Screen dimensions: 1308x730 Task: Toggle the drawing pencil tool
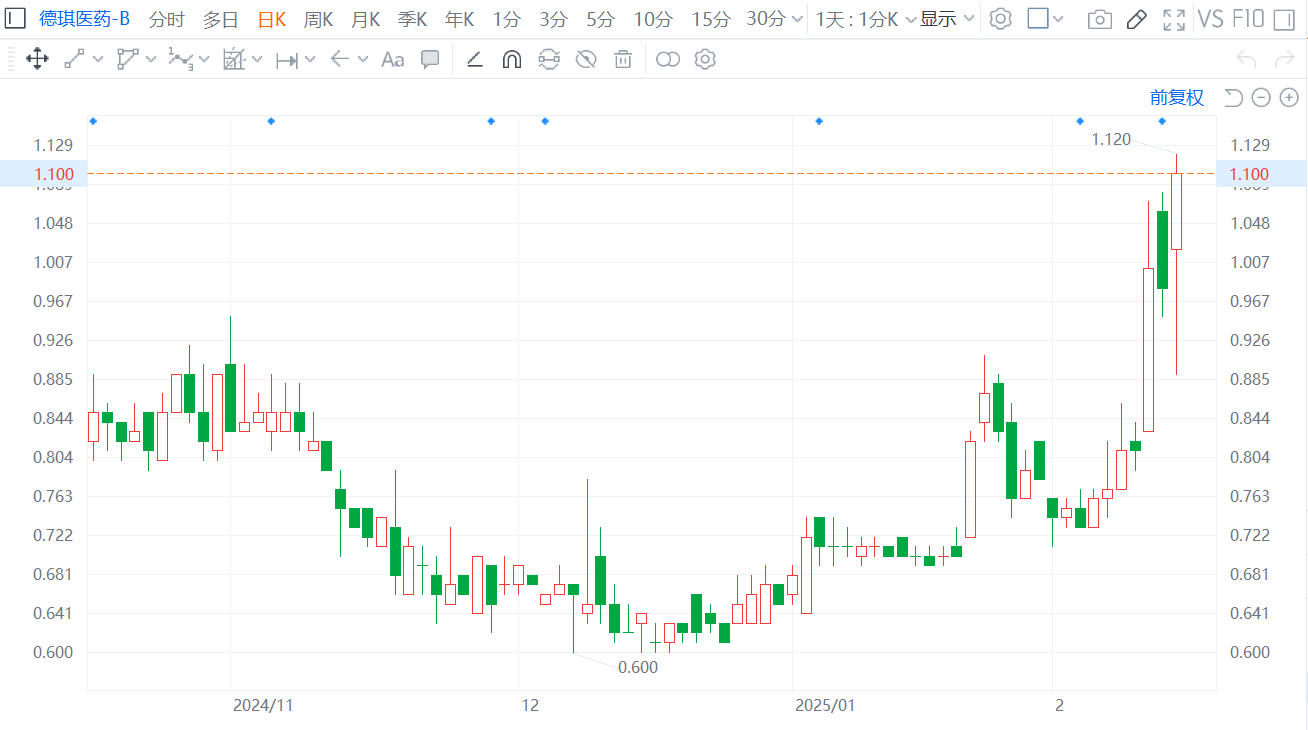tap(1136, 19)
